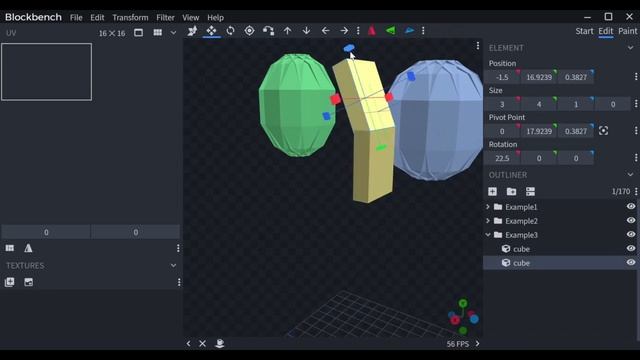
Task: Click the UV maximize face icon
Action: pos(10,248)
